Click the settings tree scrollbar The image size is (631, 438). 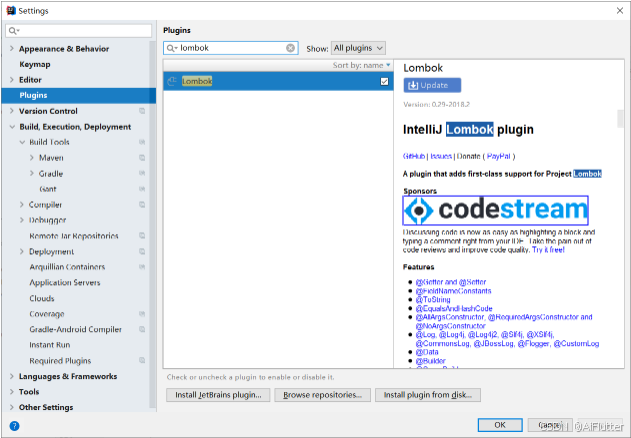pyautogui.click(x=152, y=225)
